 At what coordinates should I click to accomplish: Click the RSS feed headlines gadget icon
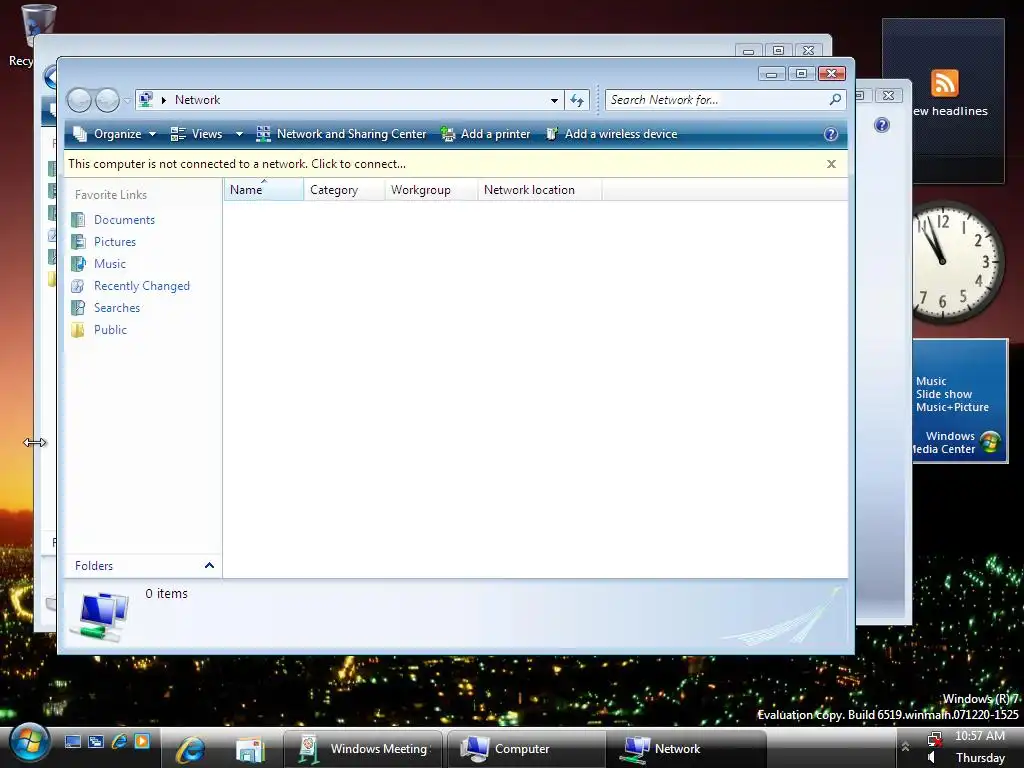click(945, 84)
